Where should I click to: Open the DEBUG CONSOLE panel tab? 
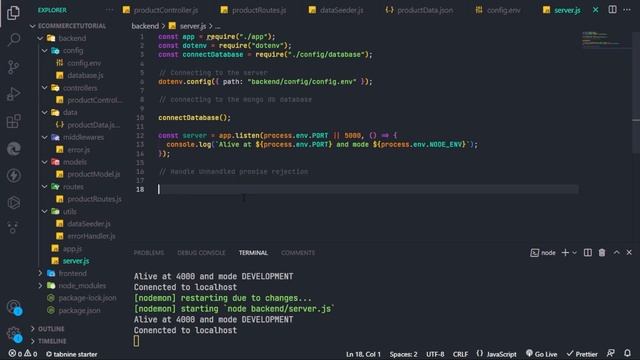[201, 253]
